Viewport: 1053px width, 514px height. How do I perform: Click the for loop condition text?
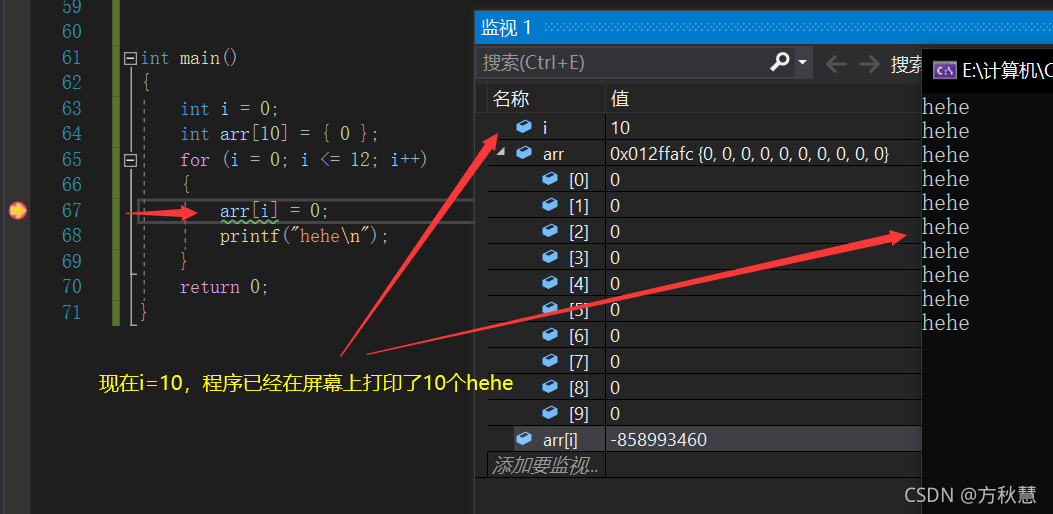325,160
